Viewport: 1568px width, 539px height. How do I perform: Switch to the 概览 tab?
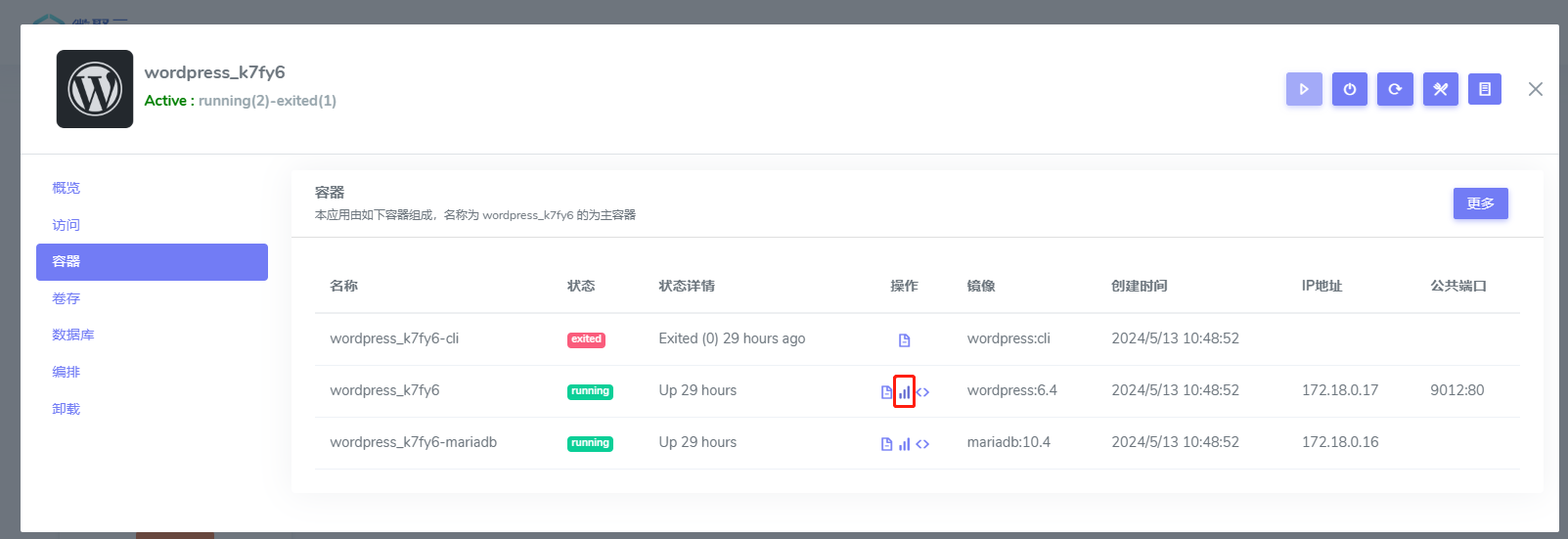coord(67,188)
